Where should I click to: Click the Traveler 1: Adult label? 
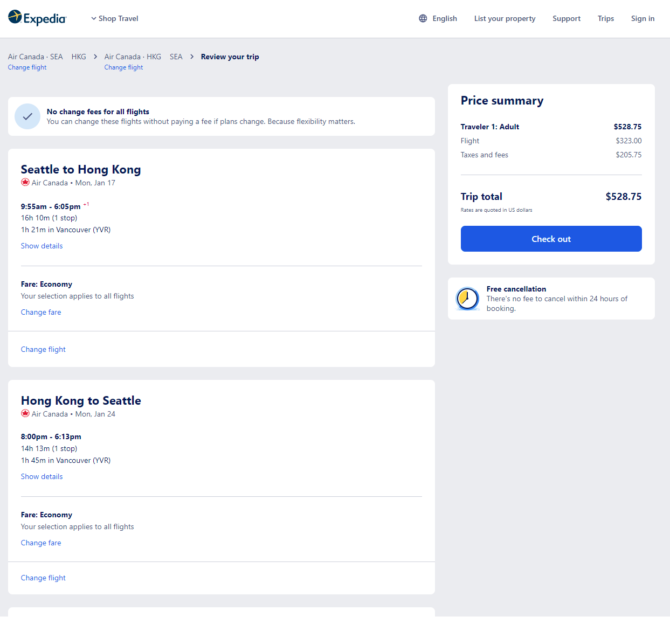[490, 126]
